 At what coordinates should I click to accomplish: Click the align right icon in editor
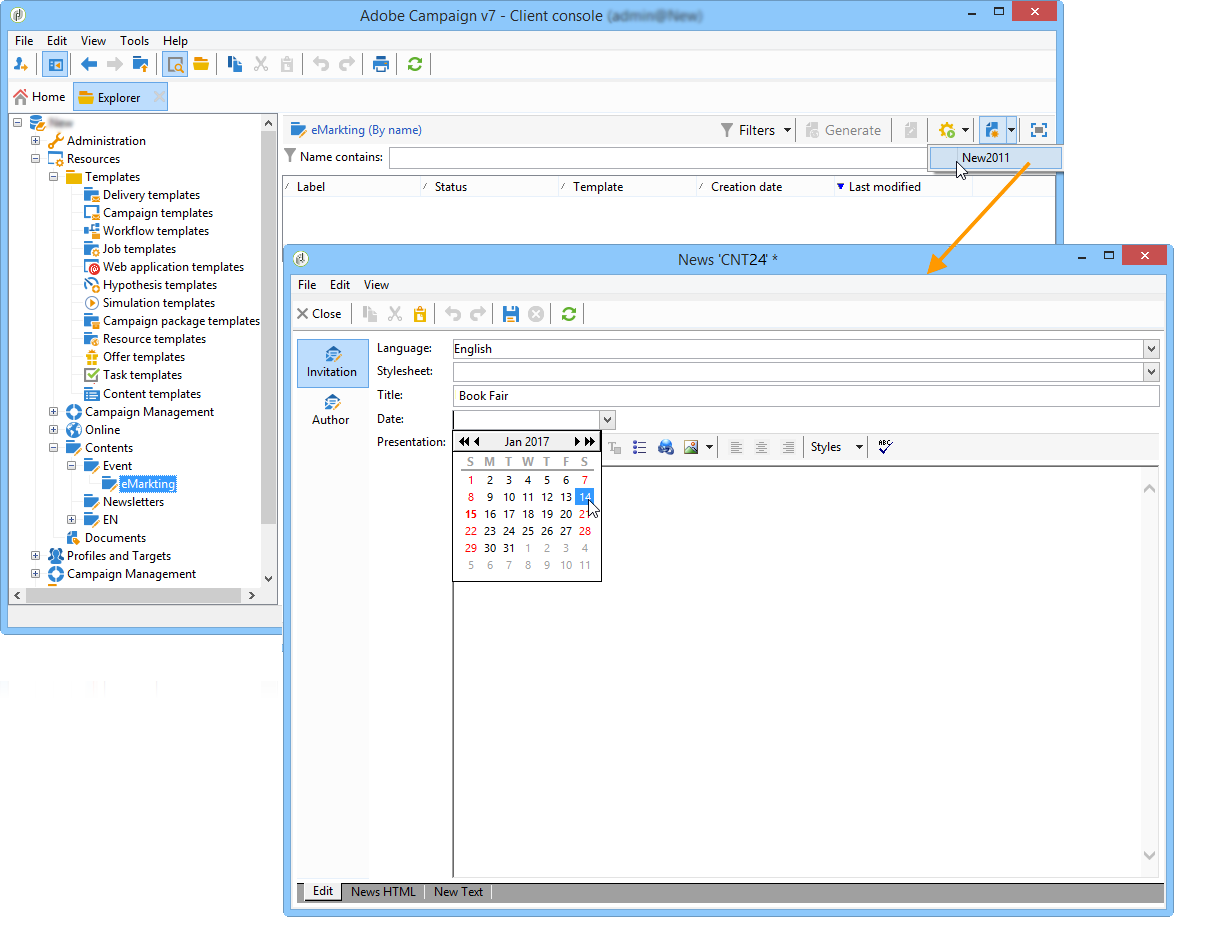click(x=788, y=447)
